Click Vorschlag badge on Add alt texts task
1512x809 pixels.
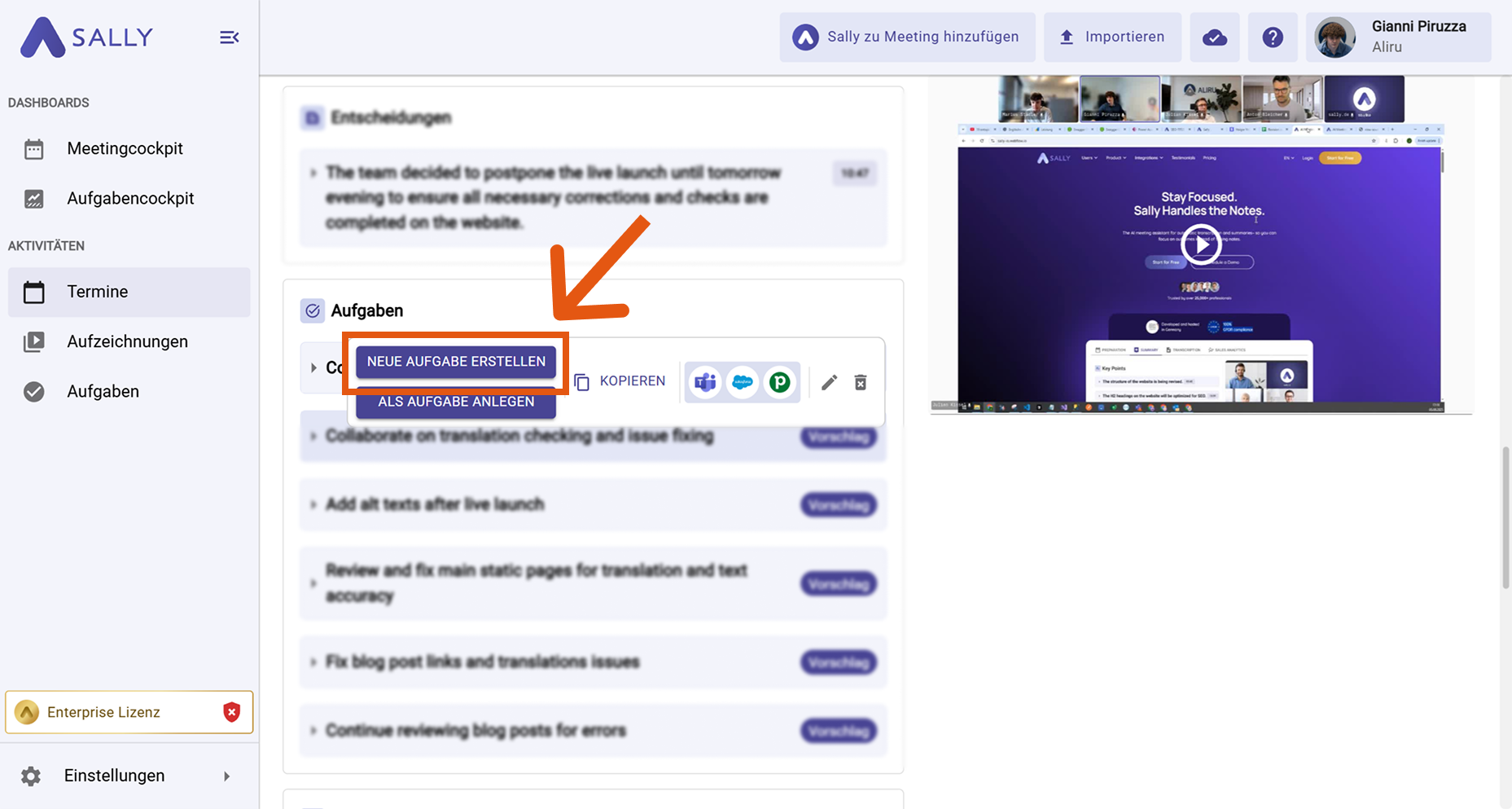click(x=839, y=505)
